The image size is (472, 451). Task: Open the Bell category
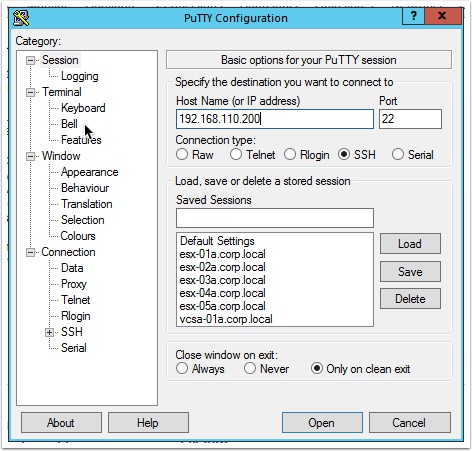point(69,124)
